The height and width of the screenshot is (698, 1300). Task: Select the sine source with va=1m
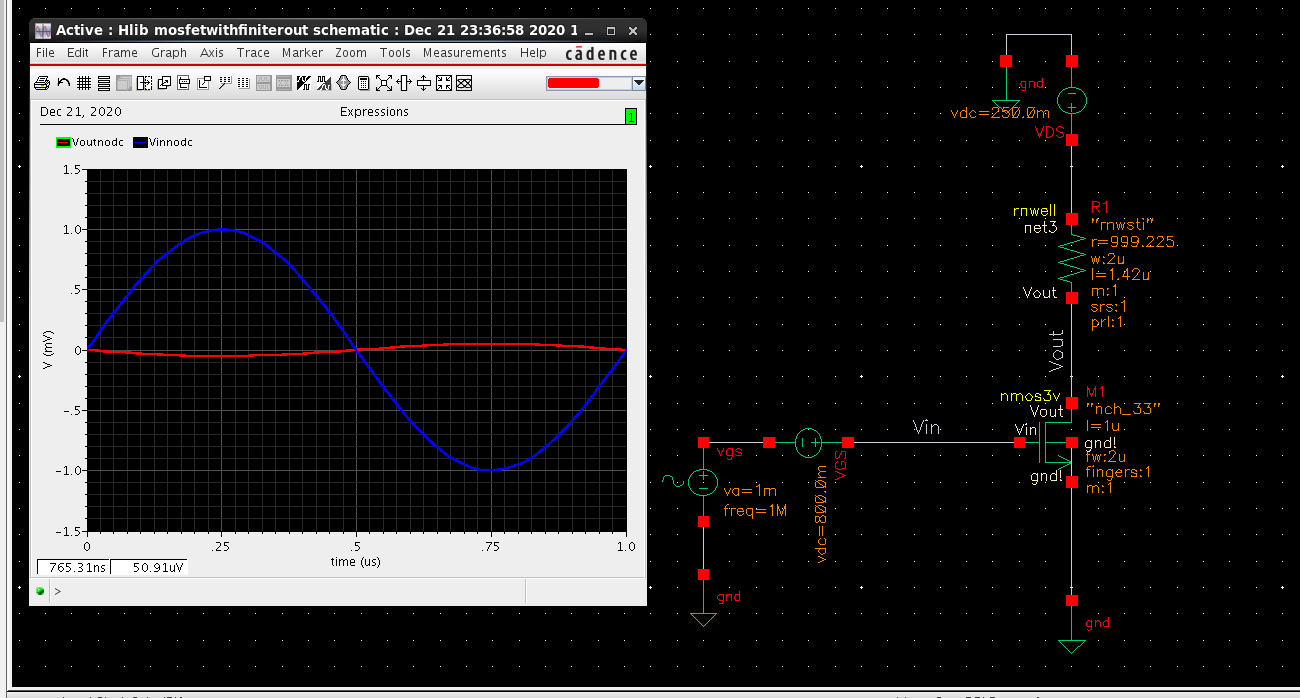click(x=703, y=483)
